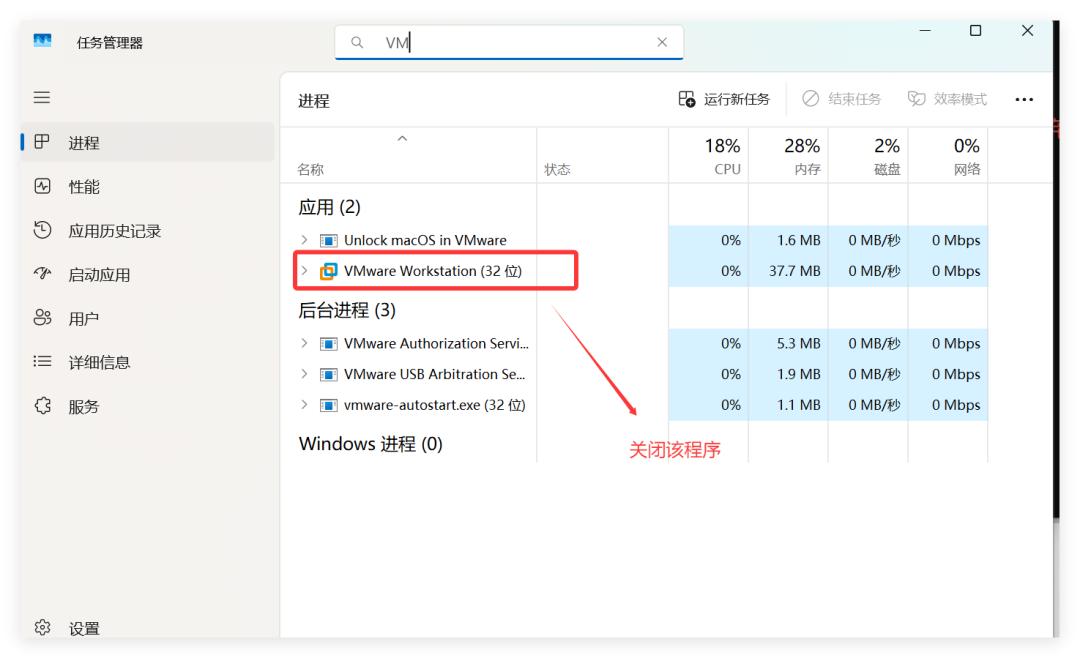Select VMware Workstation (32 位) process name

pos(433,271)
